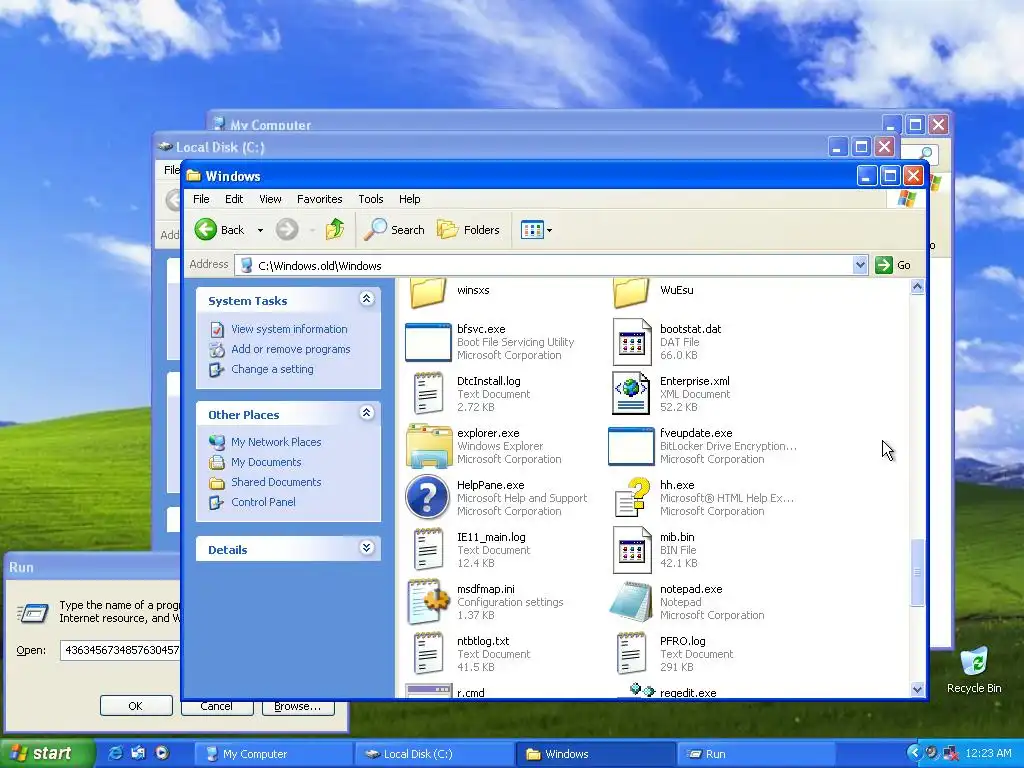The height and width of the screenshot is (768, 1024).
Task: Select DtcInstall.log file icon
Action: 428,394
